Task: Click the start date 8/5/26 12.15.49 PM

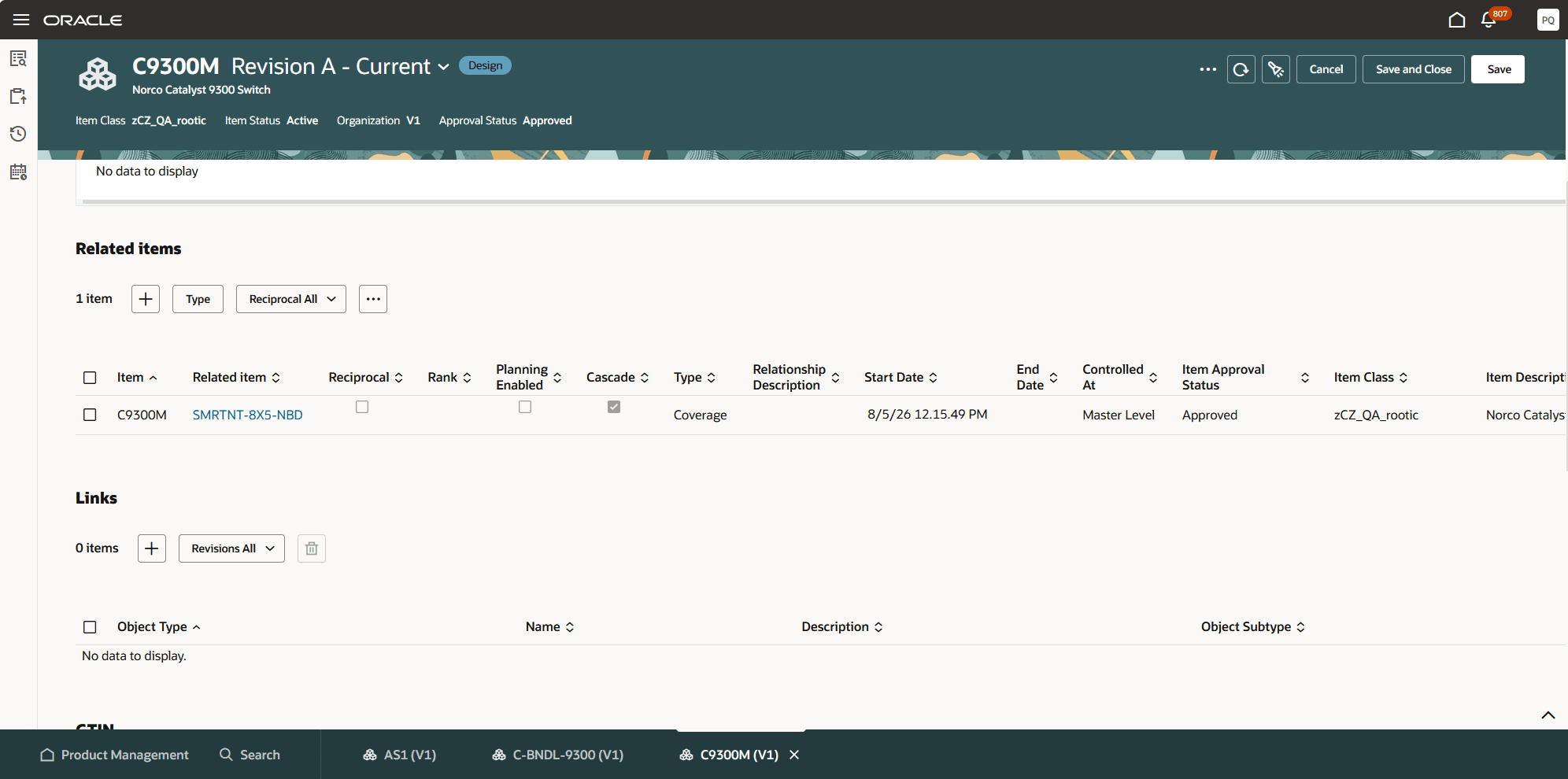Action: [927, 415]
